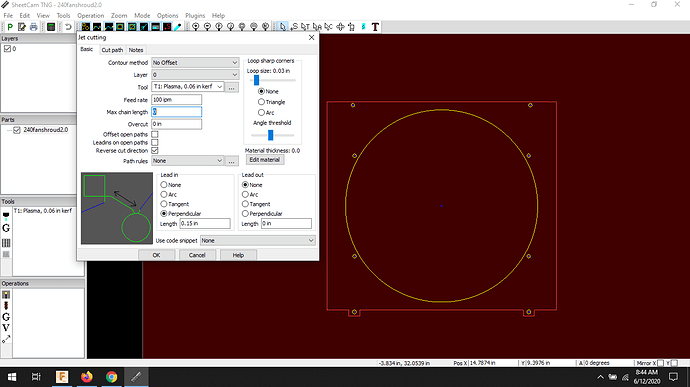Click OK in the Jet cutting dialog
The height and width of the screenshot is (387, 690).
[157, 255]
